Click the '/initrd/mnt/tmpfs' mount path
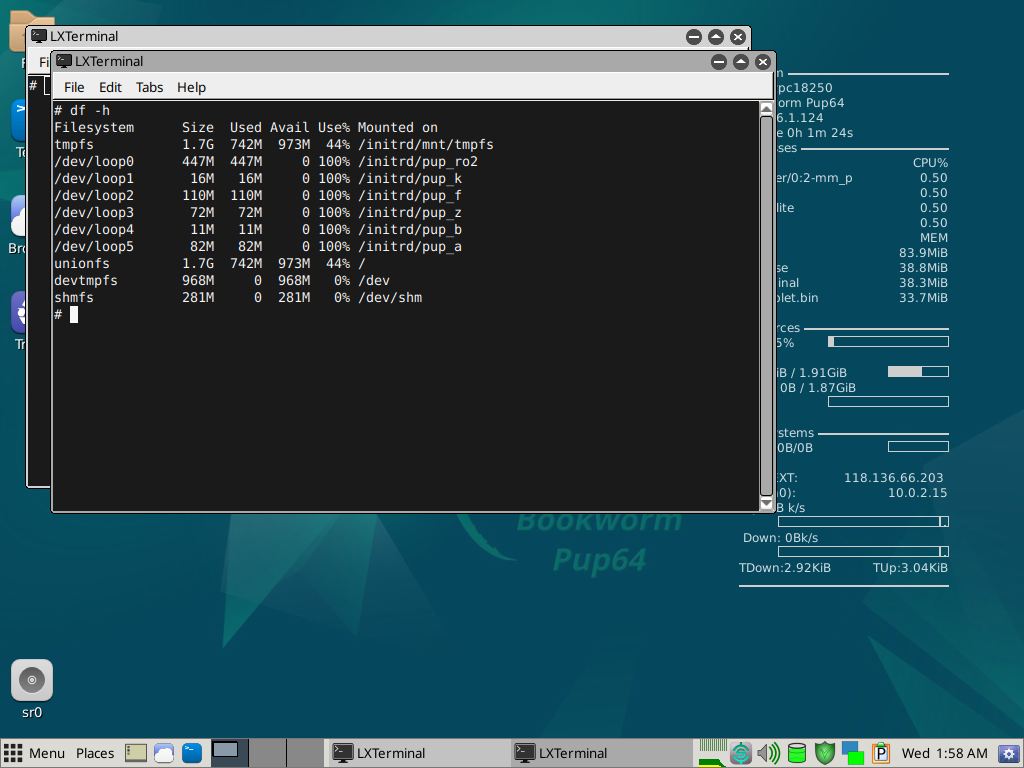 (426, 144)
